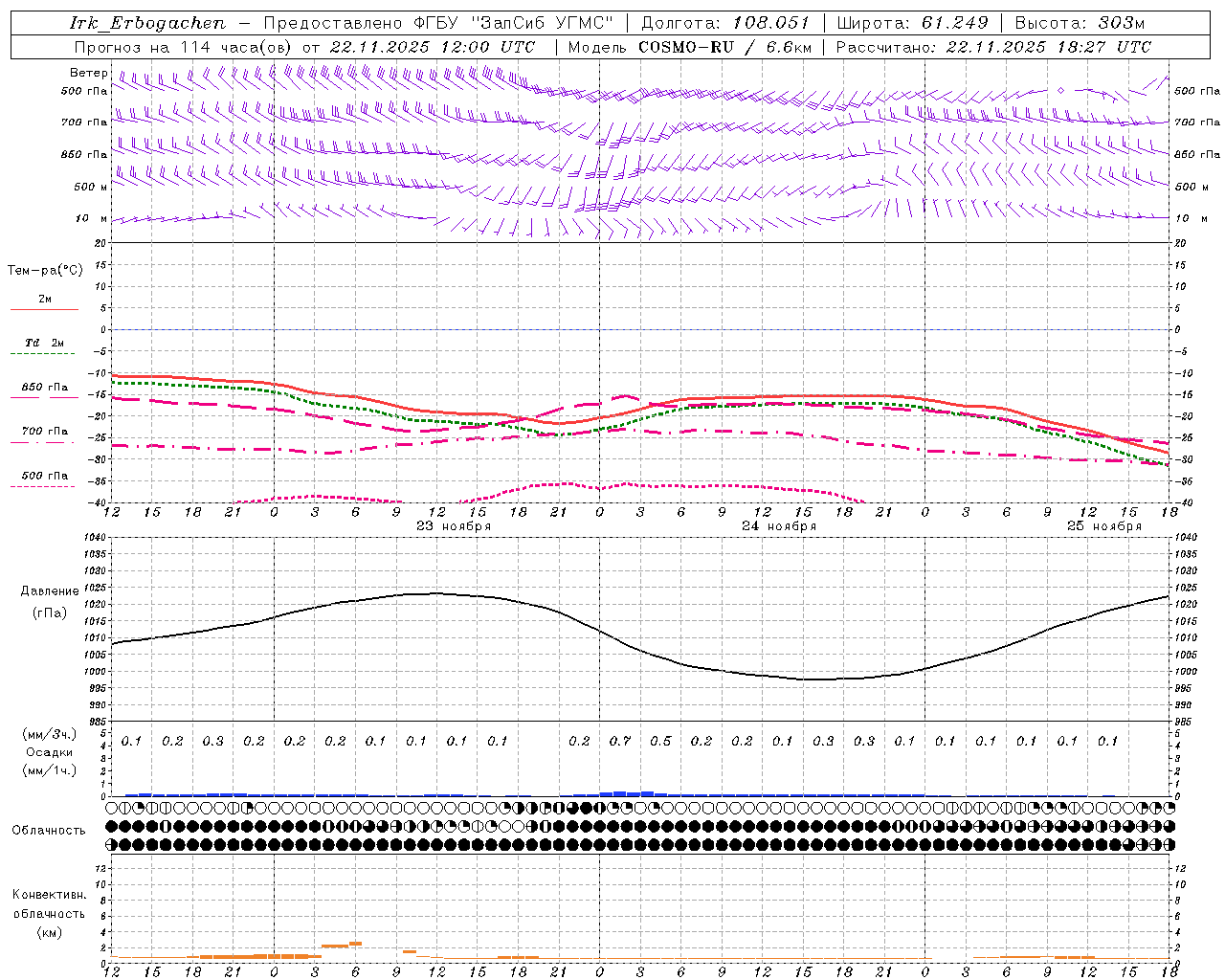Click the date label '24 ноября'

point(779,526)
